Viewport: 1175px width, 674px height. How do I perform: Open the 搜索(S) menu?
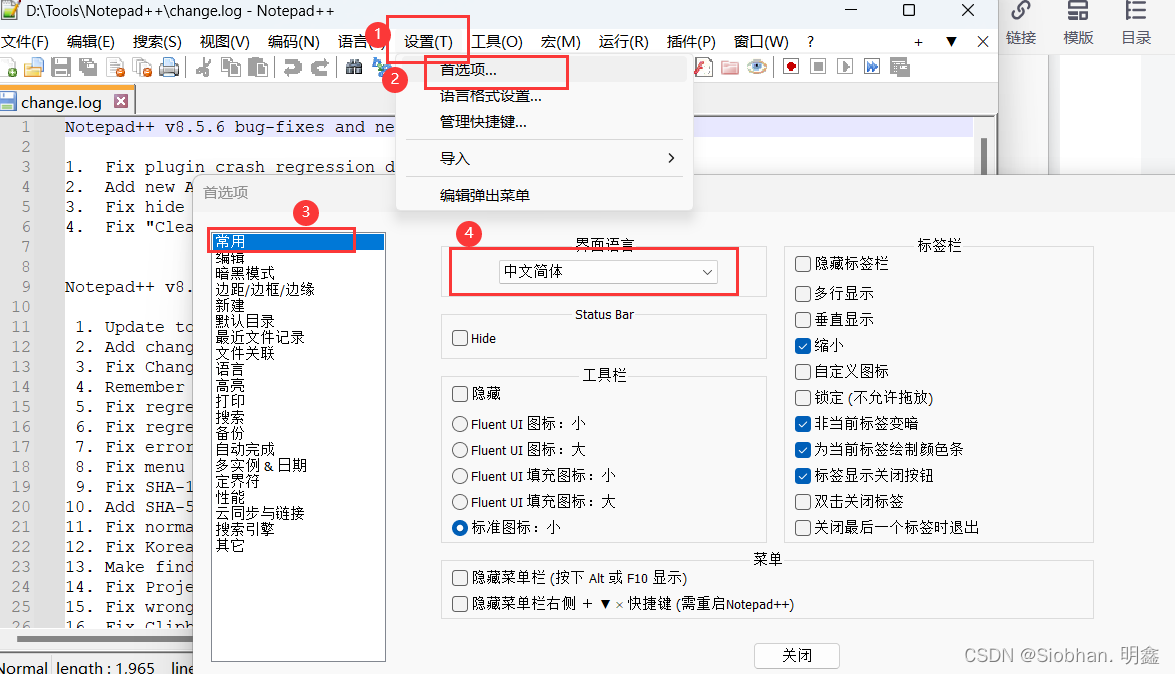tap(157, 42)
